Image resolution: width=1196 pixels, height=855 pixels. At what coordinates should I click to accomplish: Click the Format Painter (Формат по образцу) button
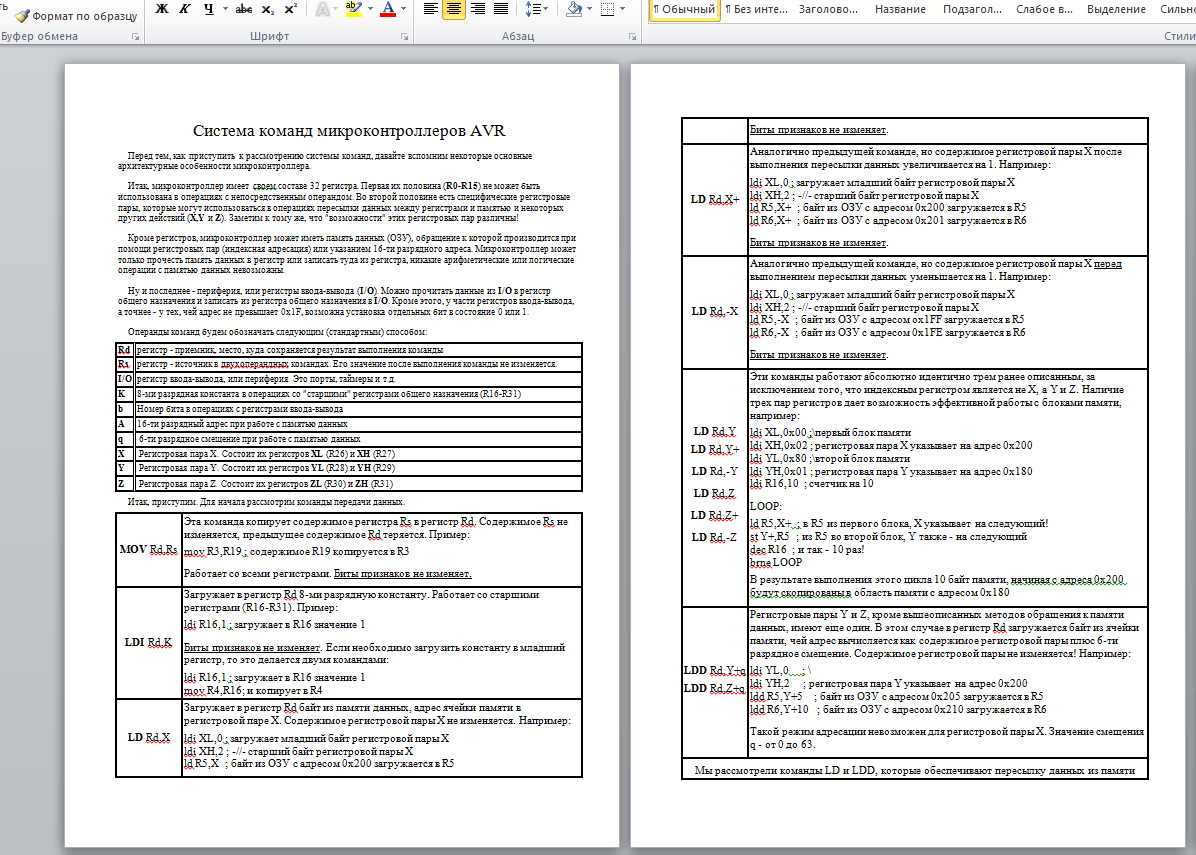coord(76,15)
